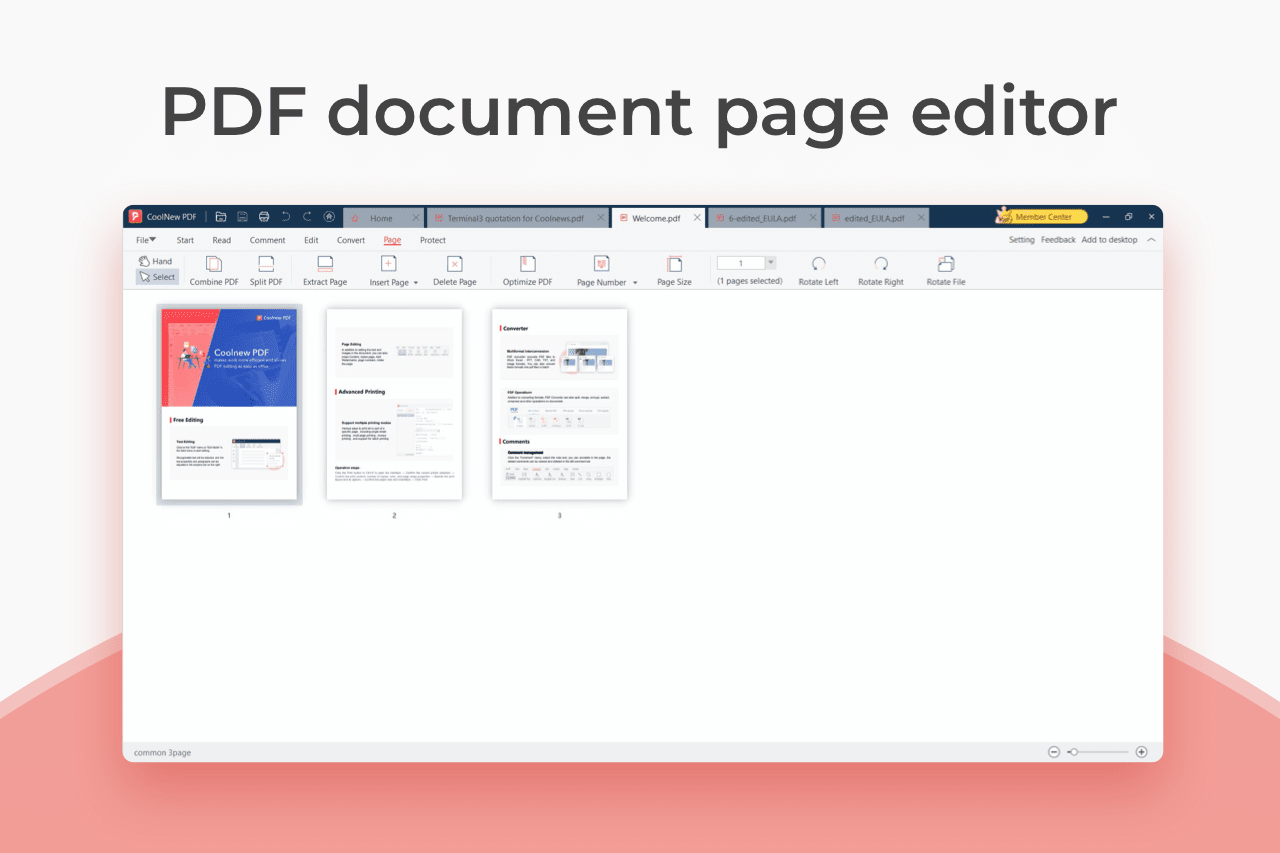The height and width of the screenshot is (853, 1280).
Task: Select the Combine PDF tool
Action: (x=213, y=269)
